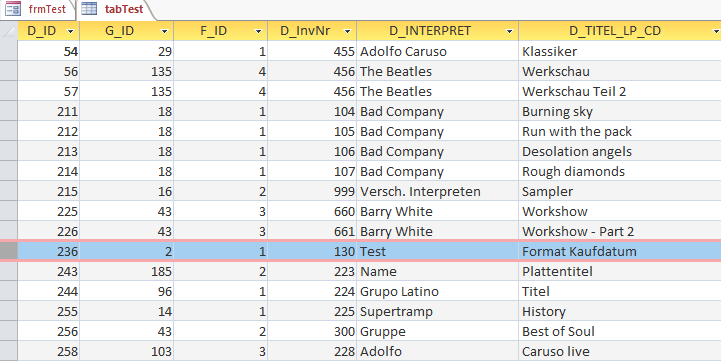Viewport: 721px width, 361px height.
Task: Click G_ID cell with value 185
Action: [x=126, y=271]
